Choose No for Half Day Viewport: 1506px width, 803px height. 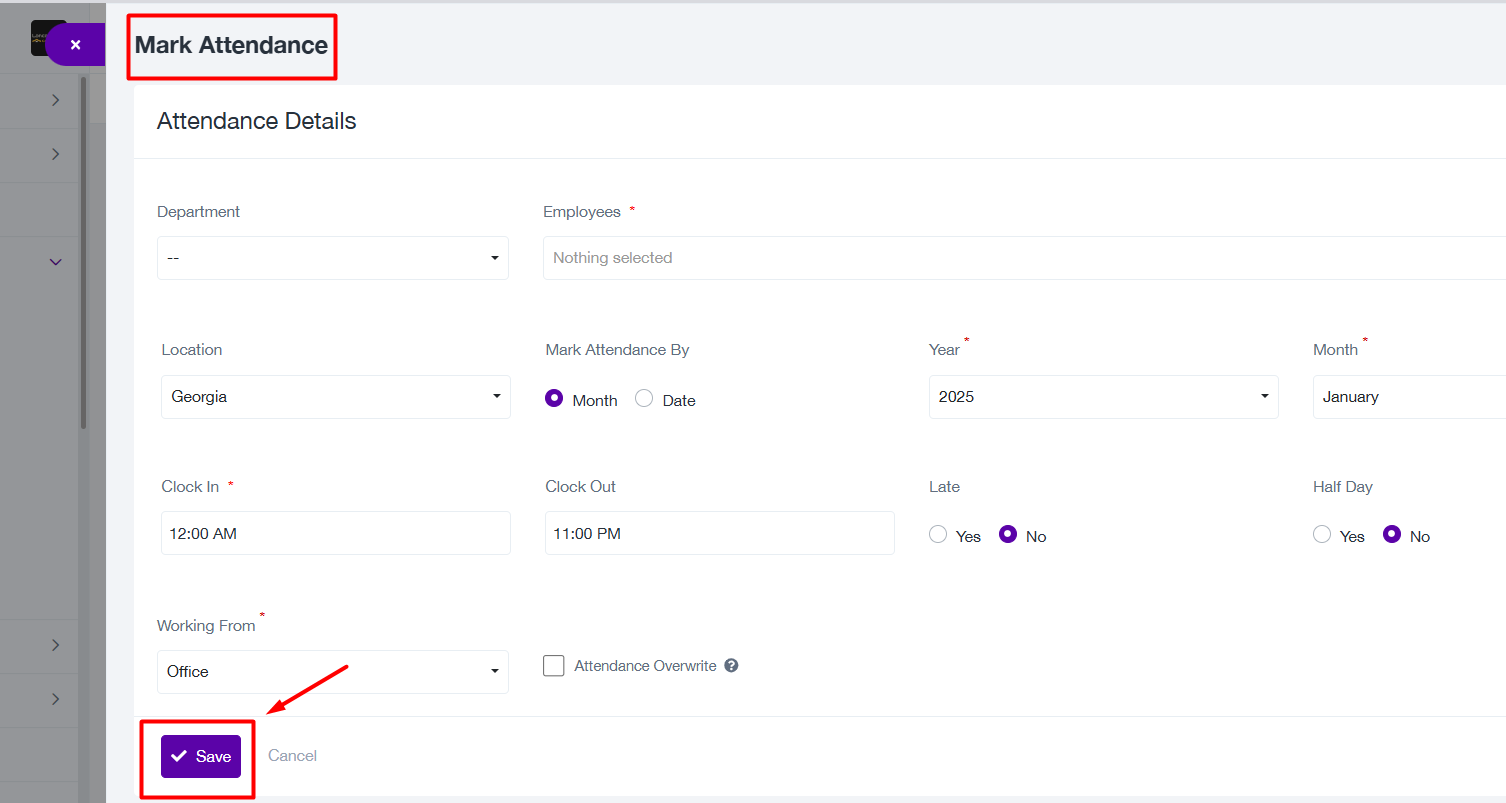[x=1392, y=534]
